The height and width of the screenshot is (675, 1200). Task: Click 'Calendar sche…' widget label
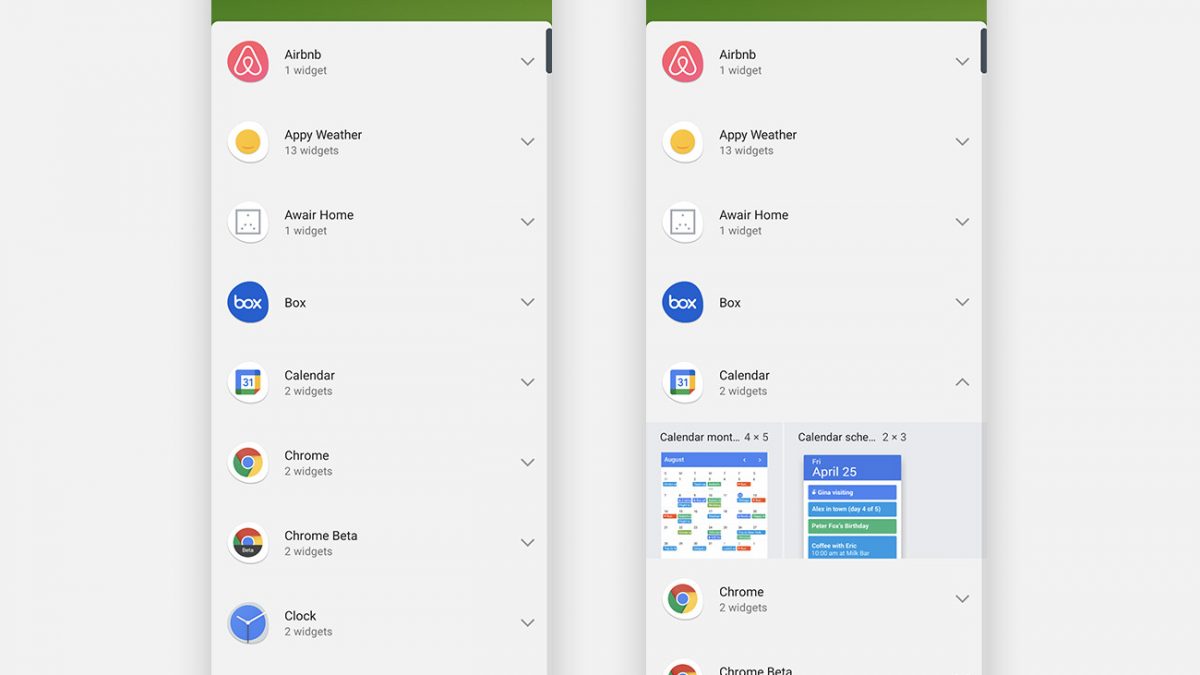coord(837,437)
